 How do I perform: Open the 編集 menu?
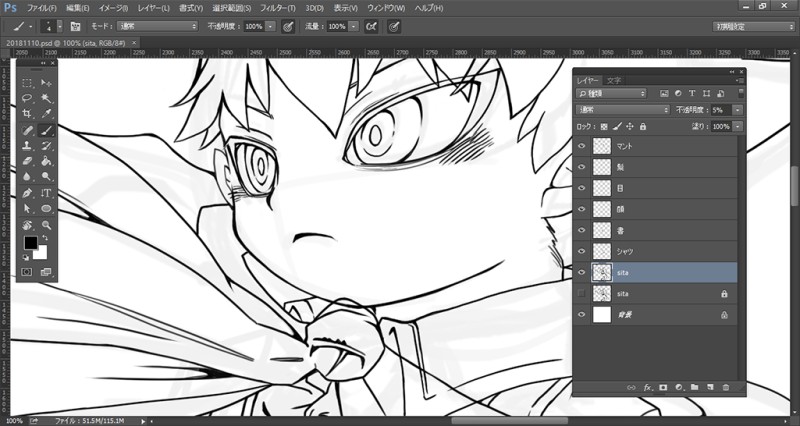click(78, 8)
